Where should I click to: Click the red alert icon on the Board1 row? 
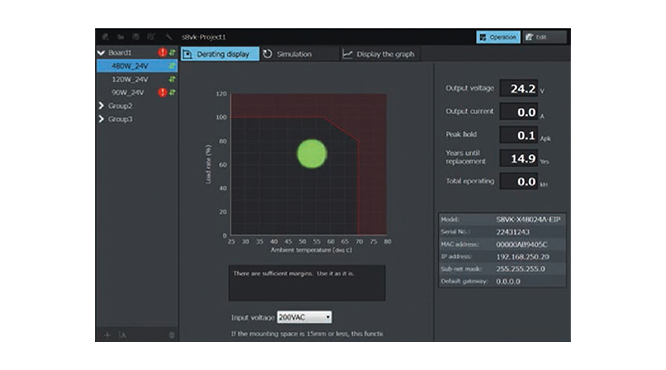162,52
